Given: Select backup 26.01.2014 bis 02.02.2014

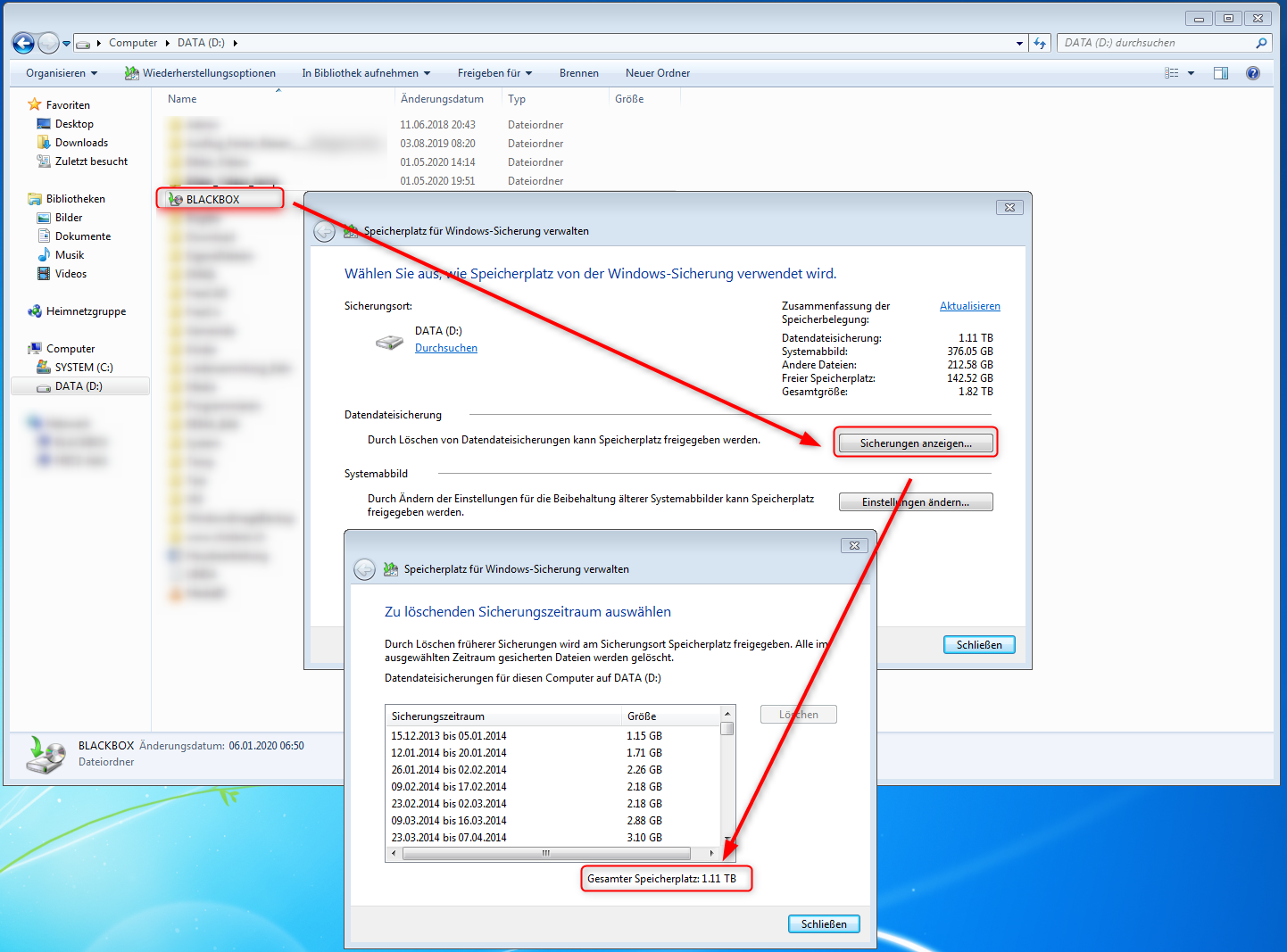Looking at the screenshot, I should click(553, 770).
